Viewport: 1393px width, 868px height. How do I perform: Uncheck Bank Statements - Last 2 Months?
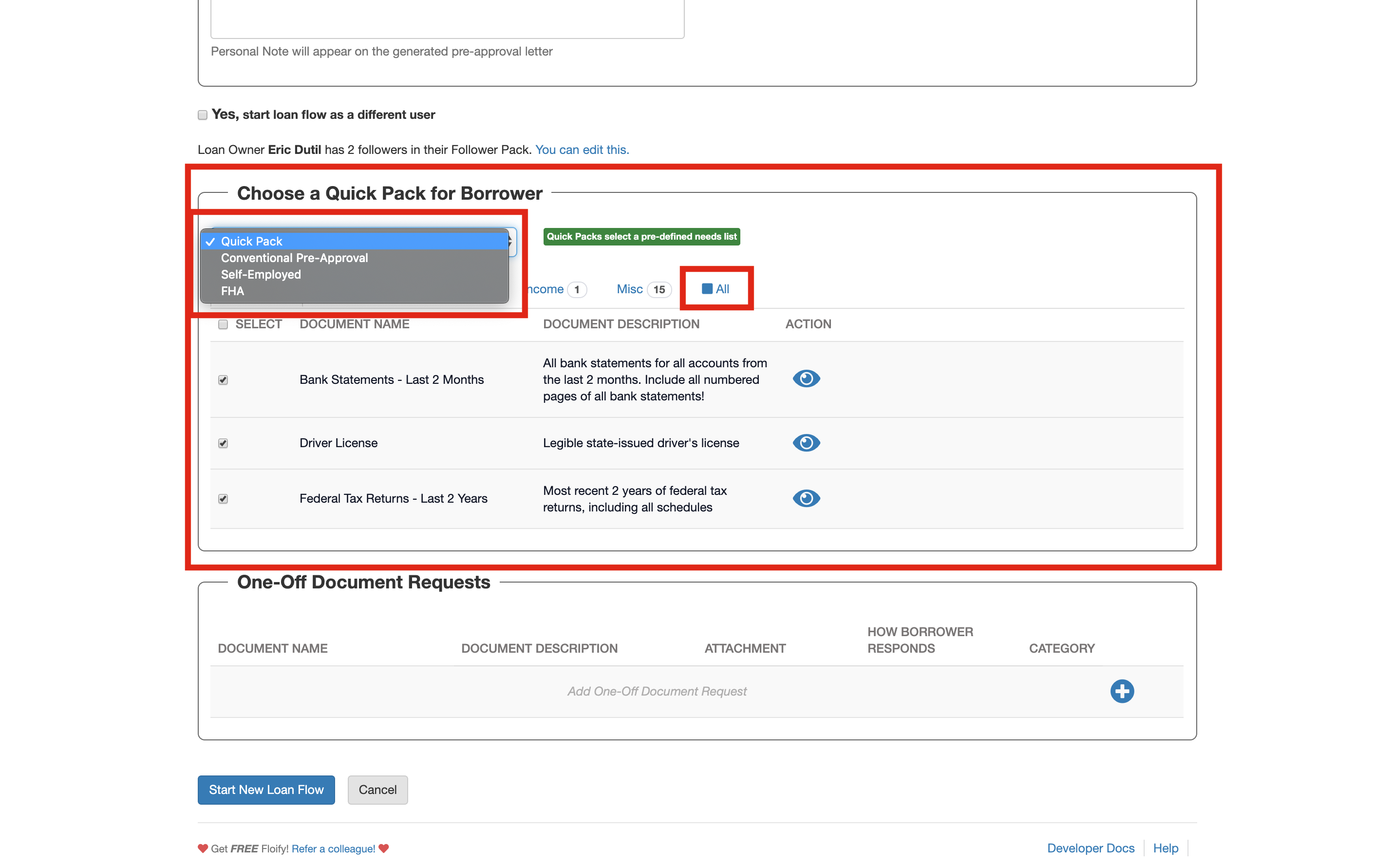click(223, 380)
